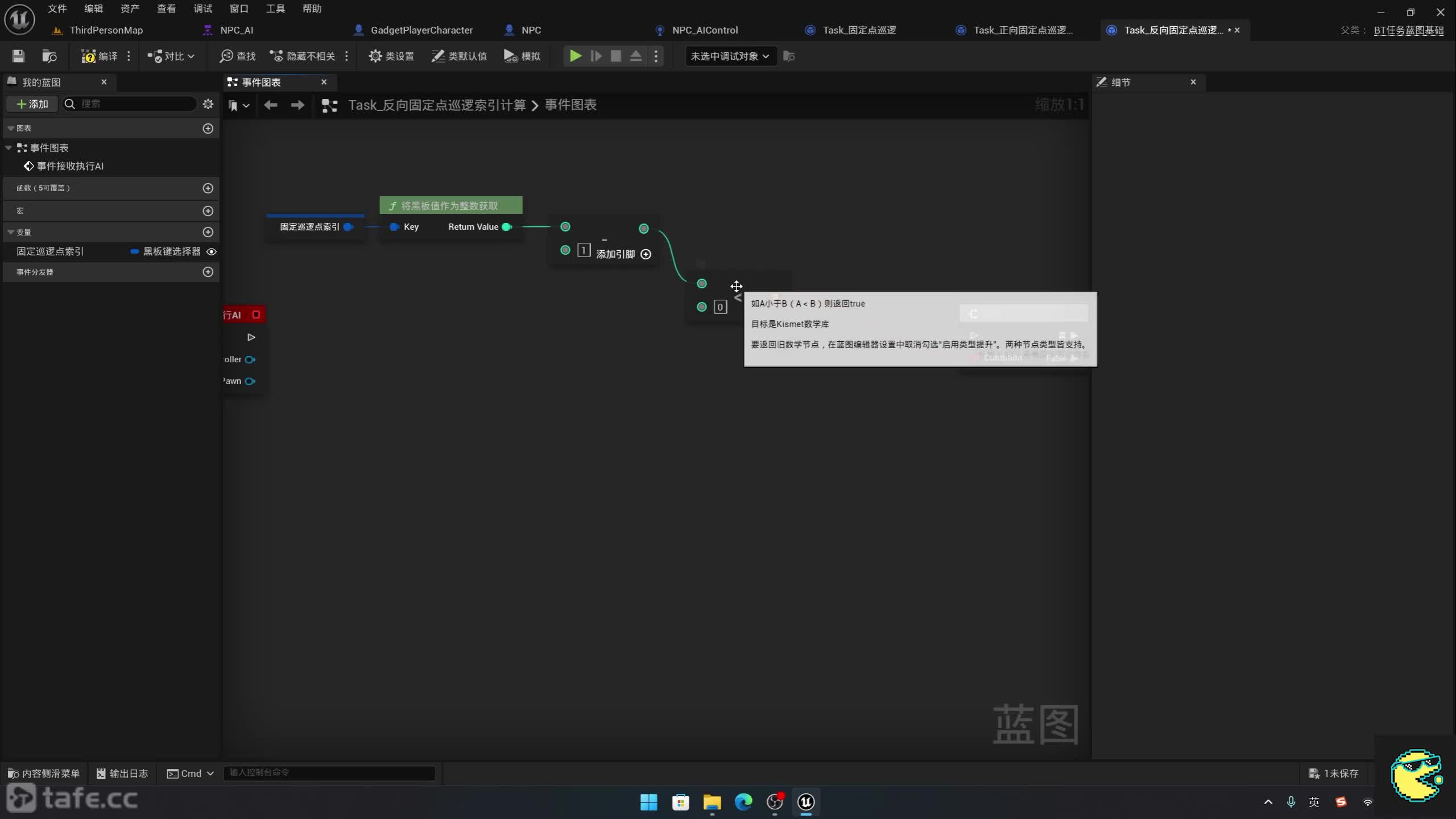Click the 1未保存 unsaved indicator
Image resolution: width=1456 pixels, height=819 pixels.
click(1333, 773)
